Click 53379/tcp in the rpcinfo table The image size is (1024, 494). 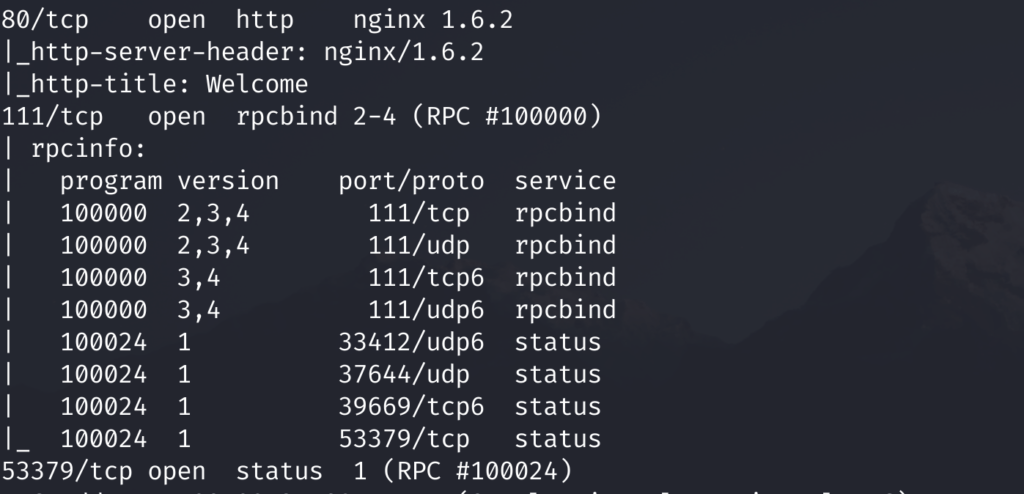[x=404, y=438]
